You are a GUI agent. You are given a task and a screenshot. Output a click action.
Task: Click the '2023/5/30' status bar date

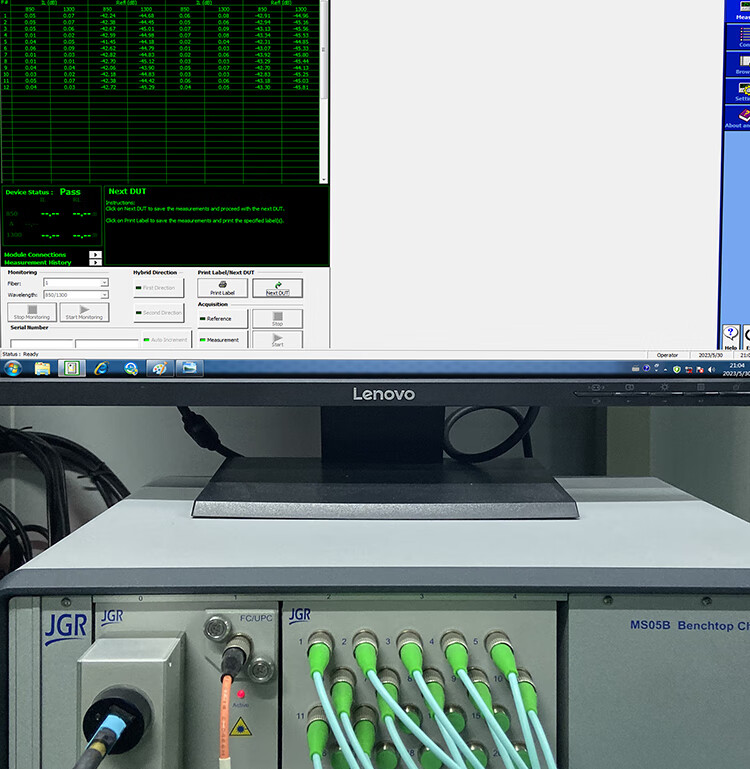click(711, 355)
